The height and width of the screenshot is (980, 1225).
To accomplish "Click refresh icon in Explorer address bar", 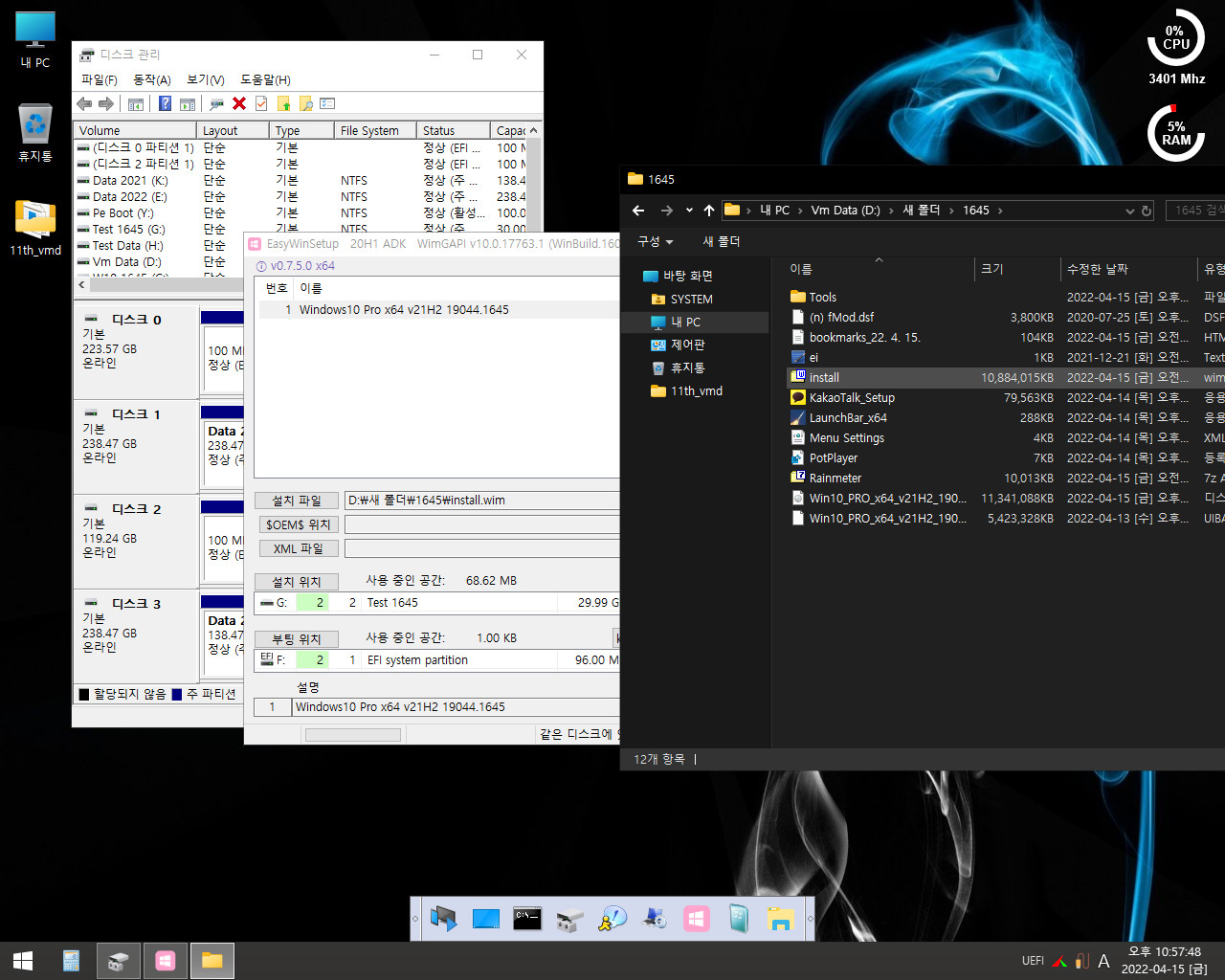I will point(1146,211).
